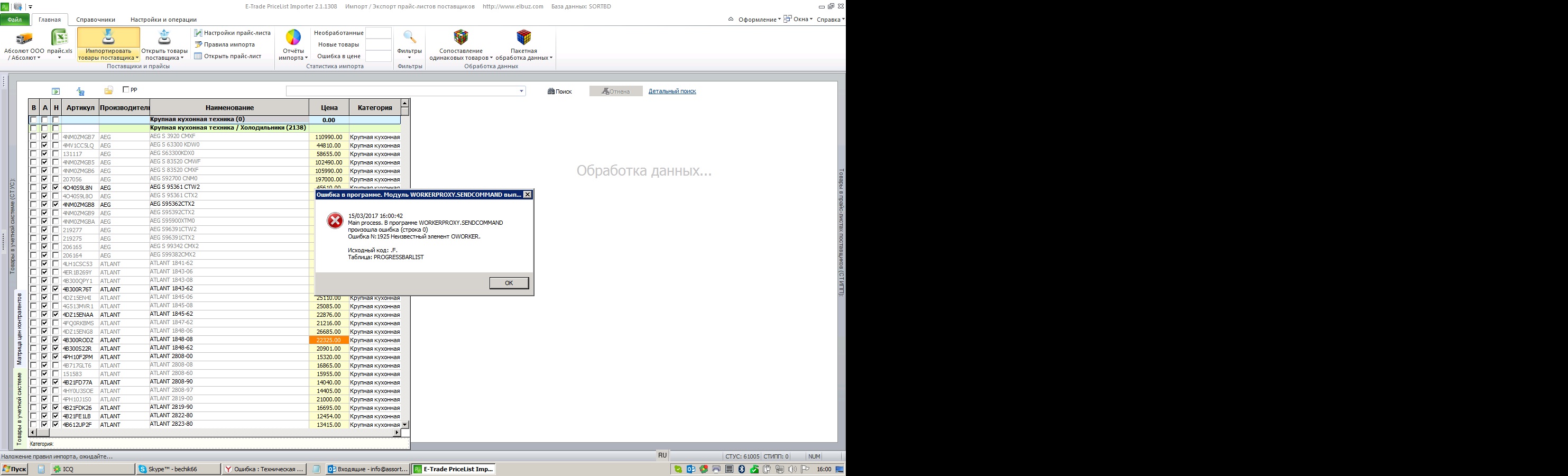Click table vertical scrollbar down arrow
The image size is (1568, 476).
point(405,424)
